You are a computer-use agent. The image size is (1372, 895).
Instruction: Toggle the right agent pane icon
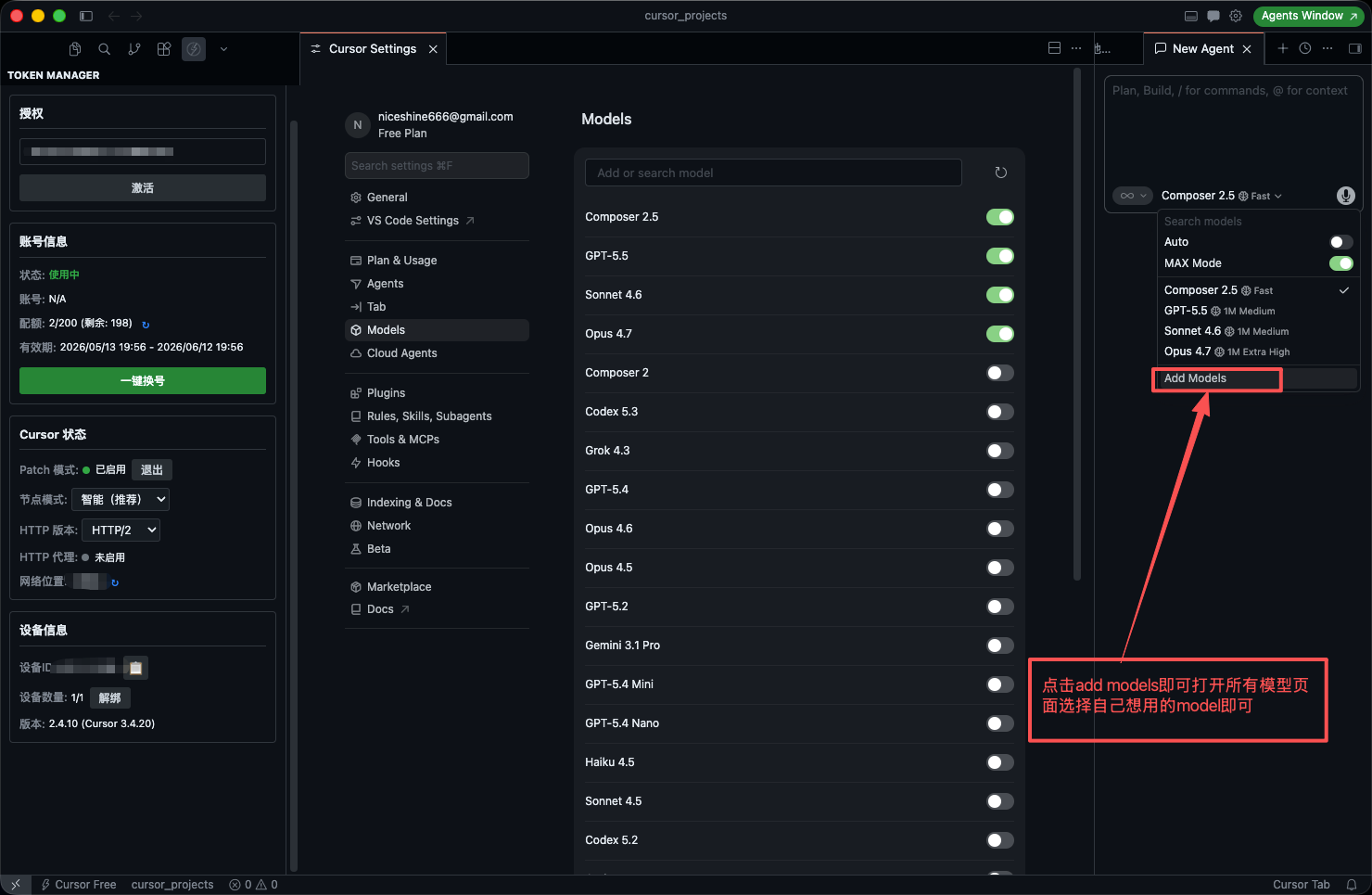coord(1354,48)
